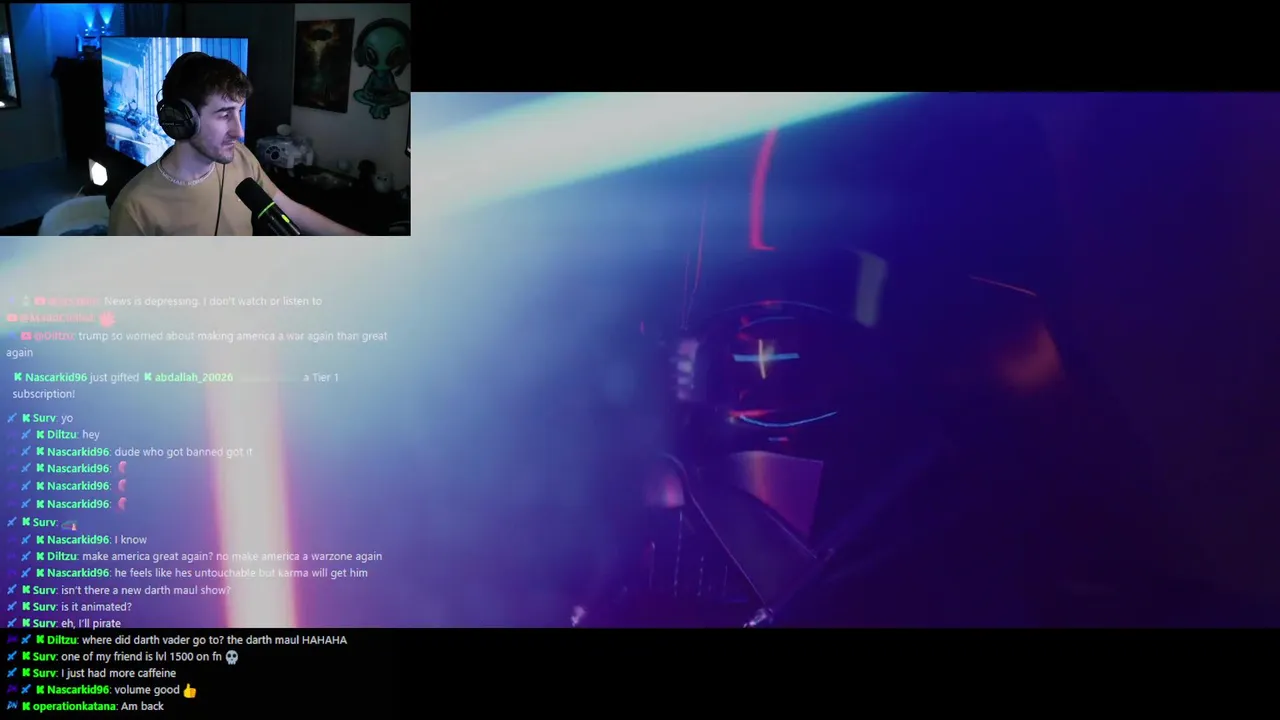Click gifted user 'abdallah_20026'
Image resolution: width=1280 pixels, height=720 pixels.
coord(194,377)
